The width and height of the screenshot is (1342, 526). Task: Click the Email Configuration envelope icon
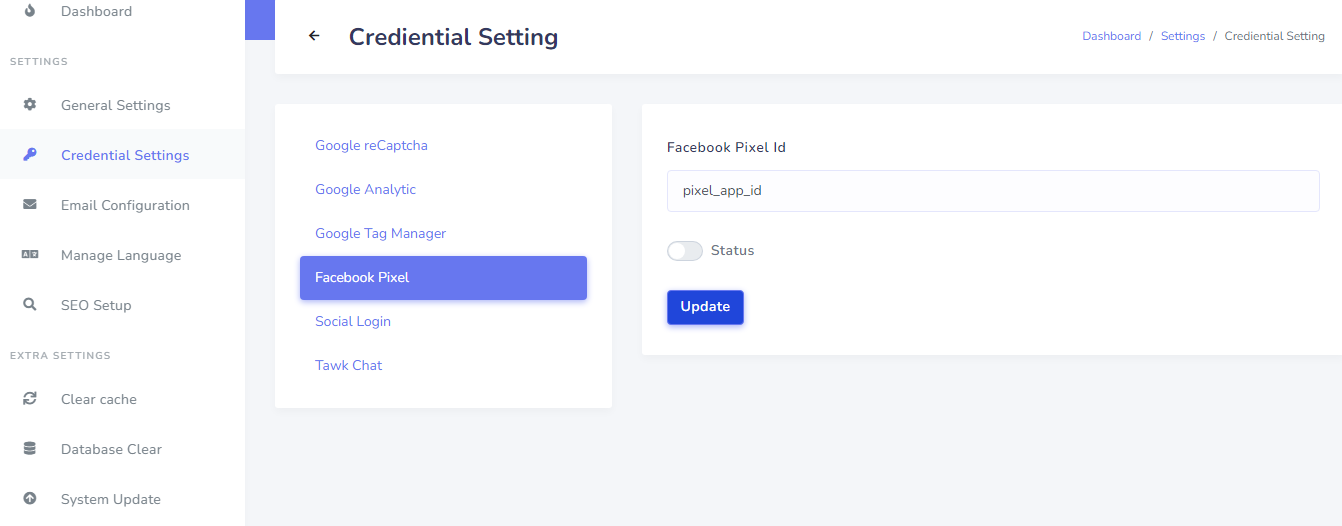29,204
